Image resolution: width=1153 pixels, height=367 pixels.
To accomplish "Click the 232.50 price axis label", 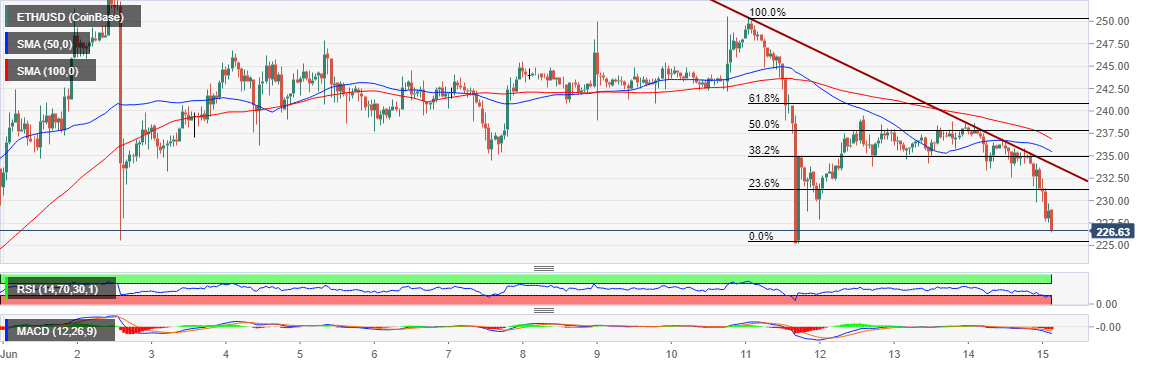I will (1113, 179).
